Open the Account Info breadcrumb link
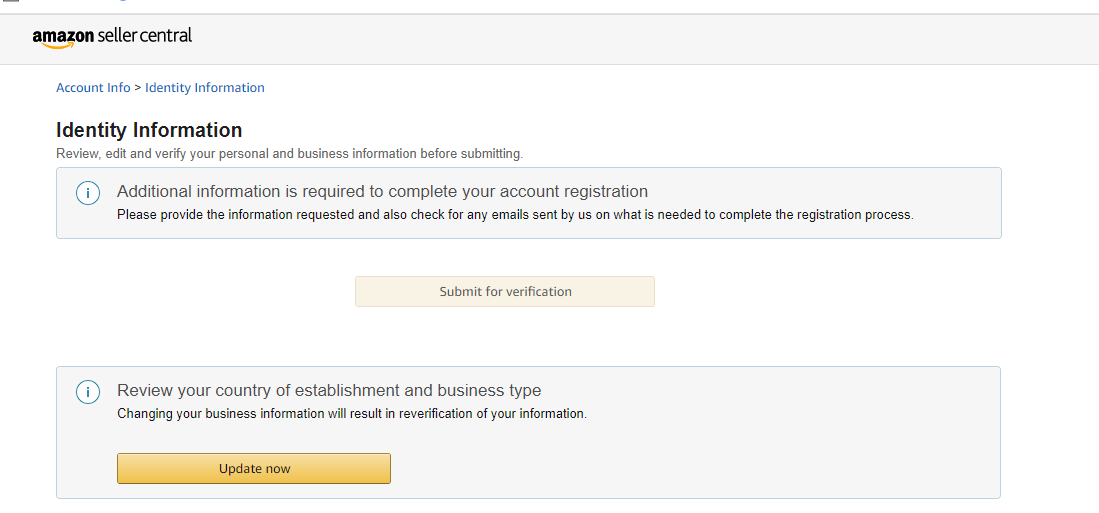 tap(93, 88)
